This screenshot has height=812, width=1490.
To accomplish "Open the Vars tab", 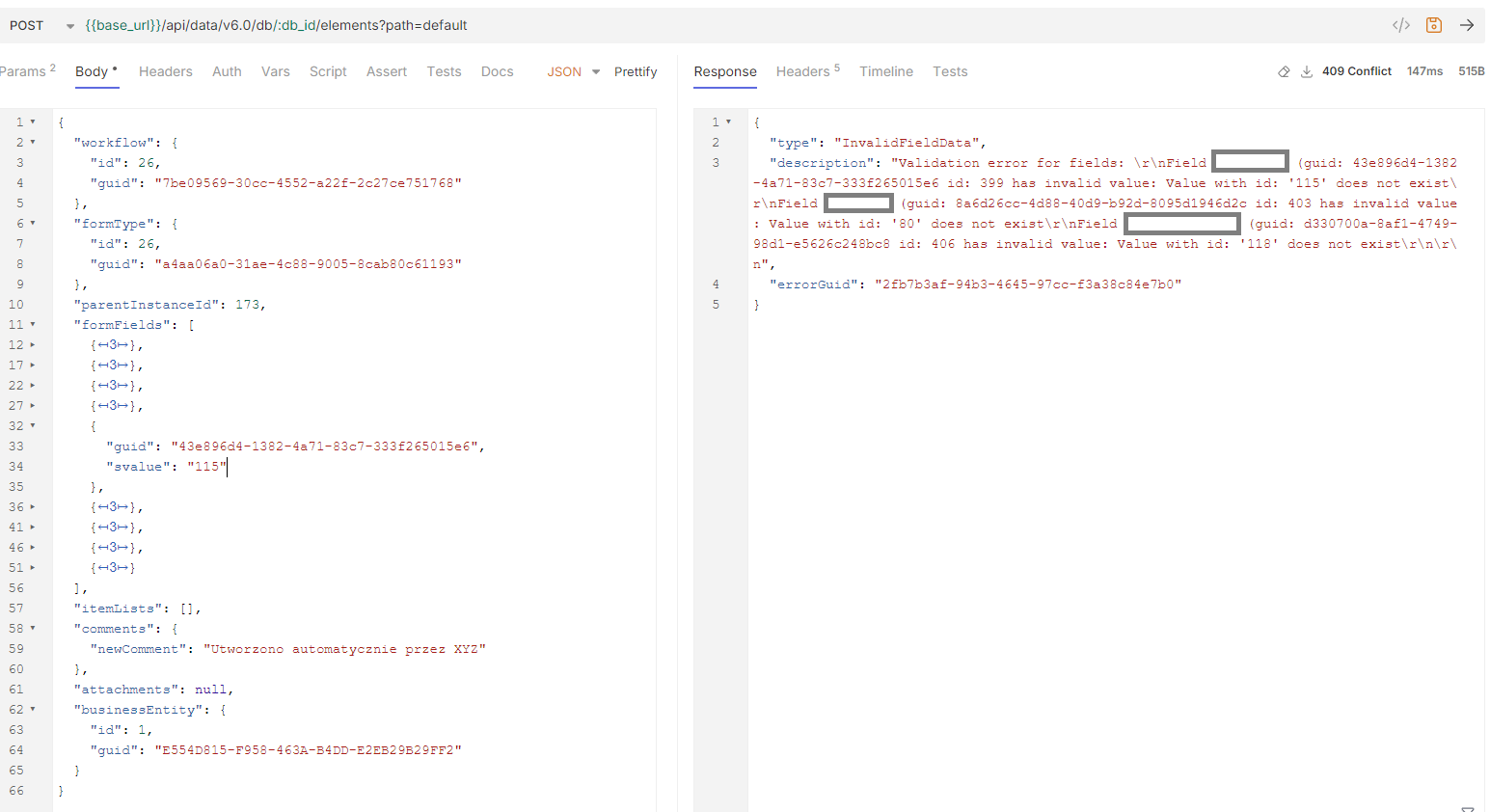I will point(276,71).
